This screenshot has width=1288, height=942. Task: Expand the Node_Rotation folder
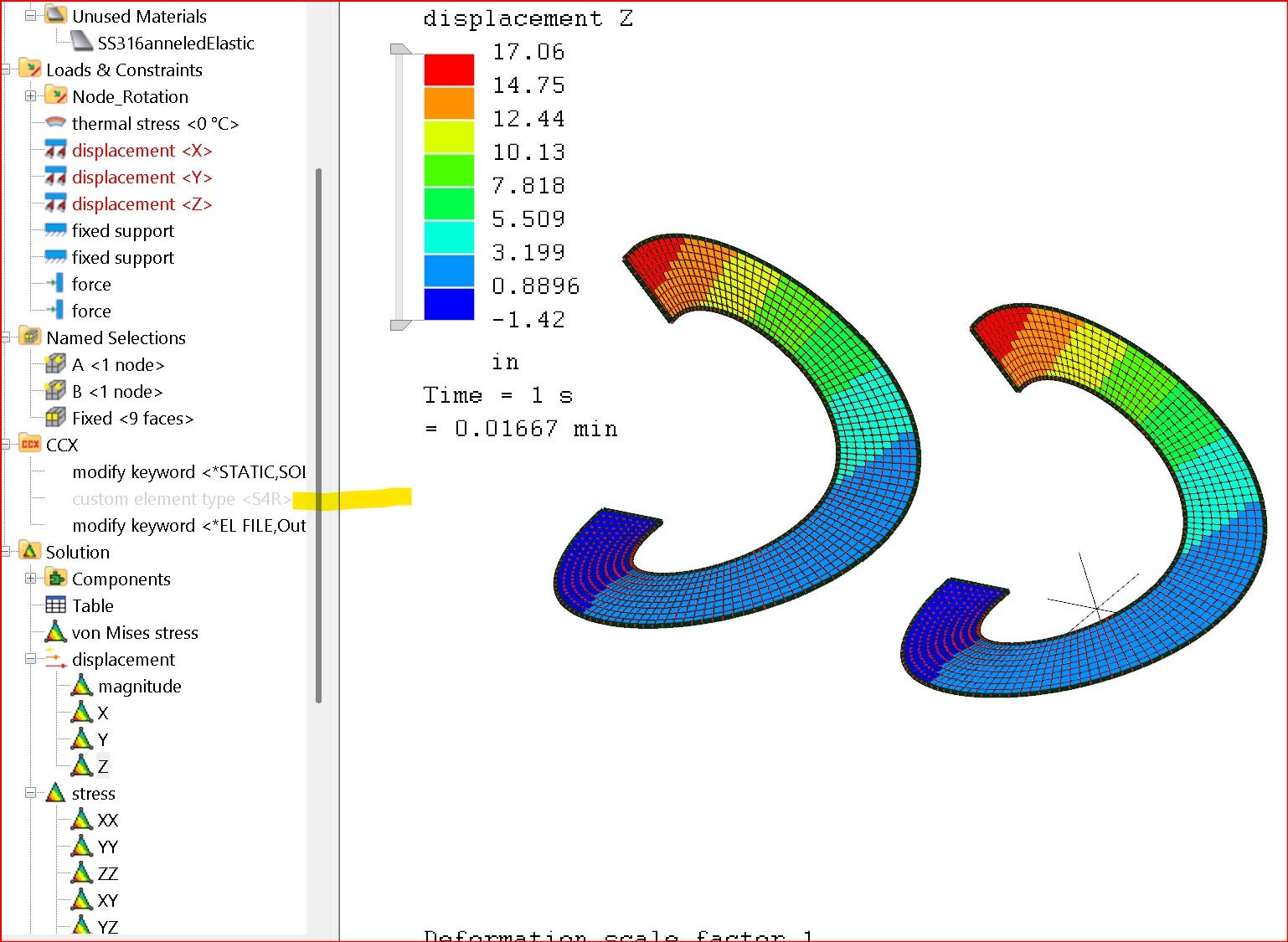tap(30, 96)
